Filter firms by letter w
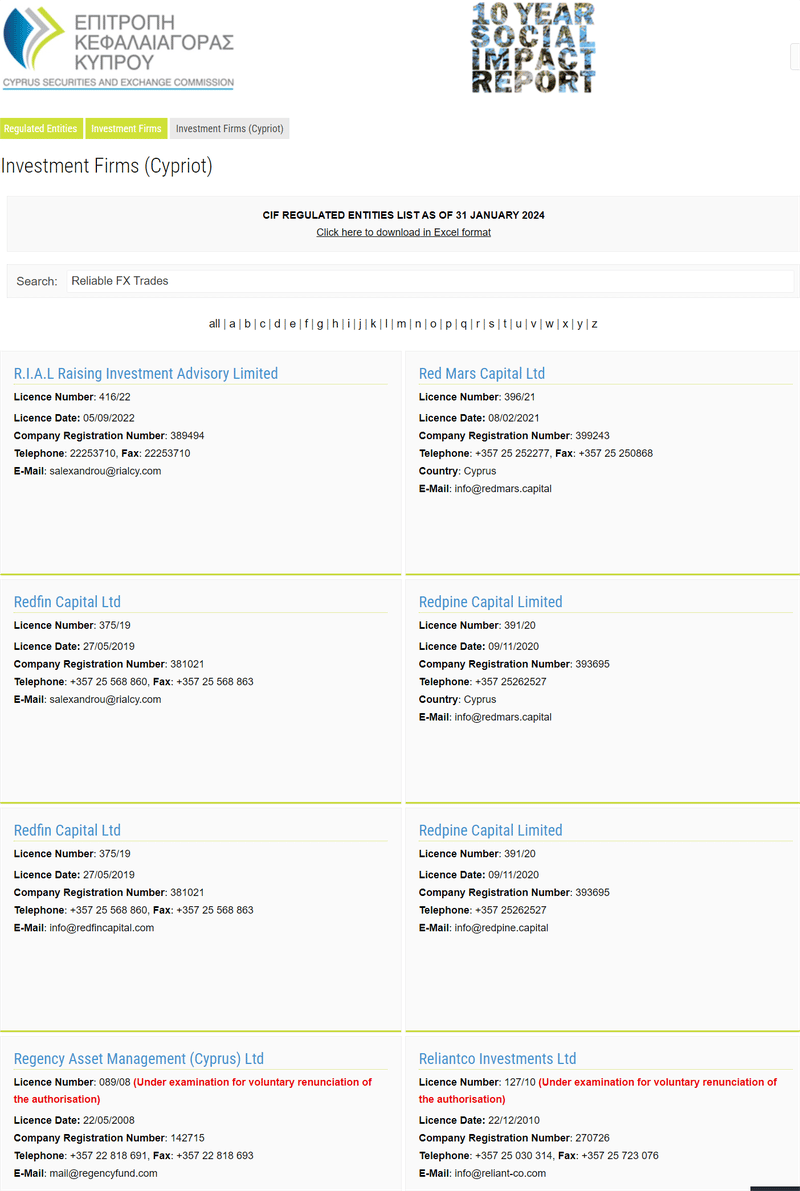The height and width of the screenshot is (1191, 800). [549, 324]
